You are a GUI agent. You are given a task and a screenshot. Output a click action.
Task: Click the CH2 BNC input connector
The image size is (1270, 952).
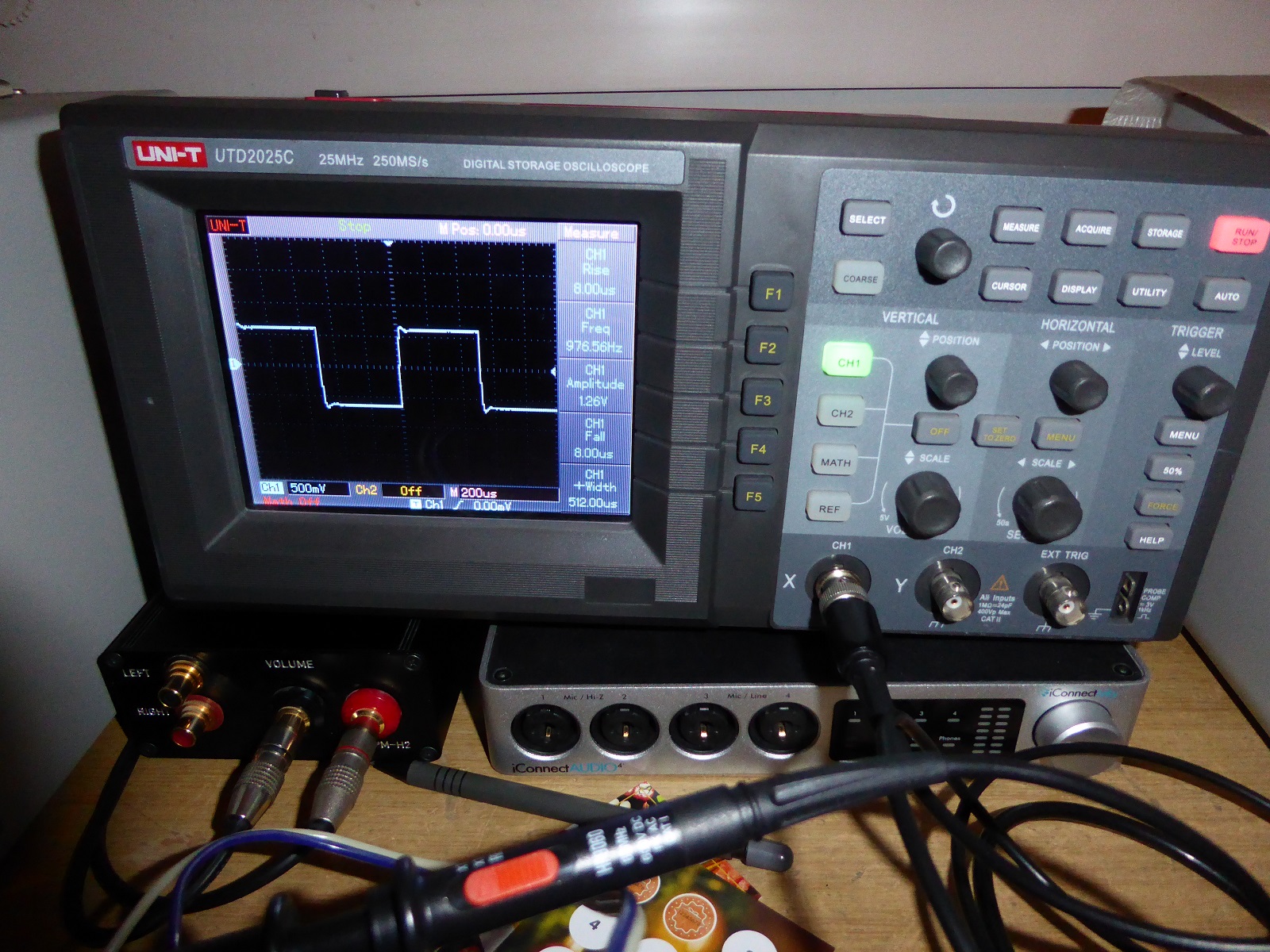[x=950, y=591]
